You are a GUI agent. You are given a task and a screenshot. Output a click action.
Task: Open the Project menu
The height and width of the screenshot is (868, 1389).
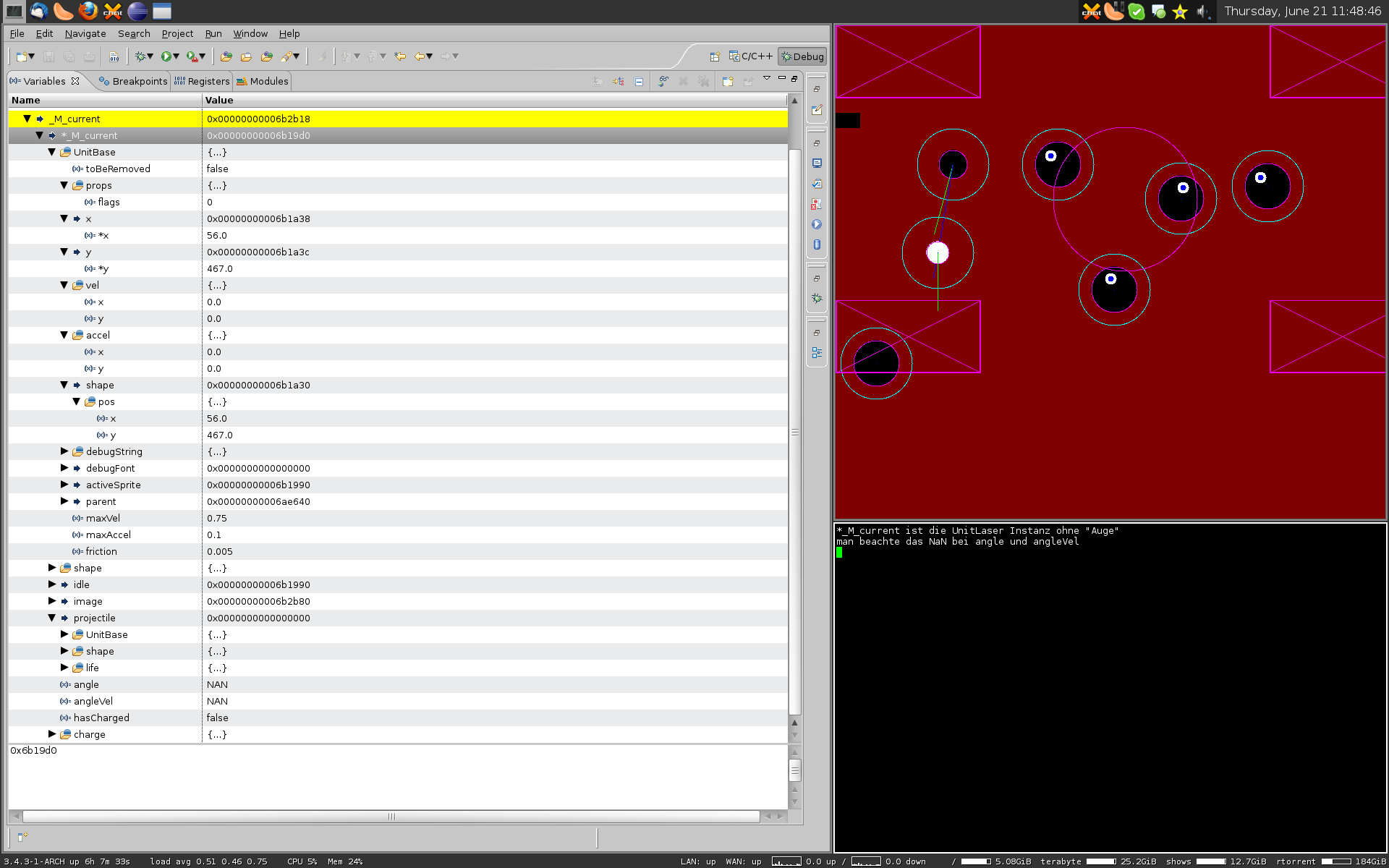click(177, 33)
